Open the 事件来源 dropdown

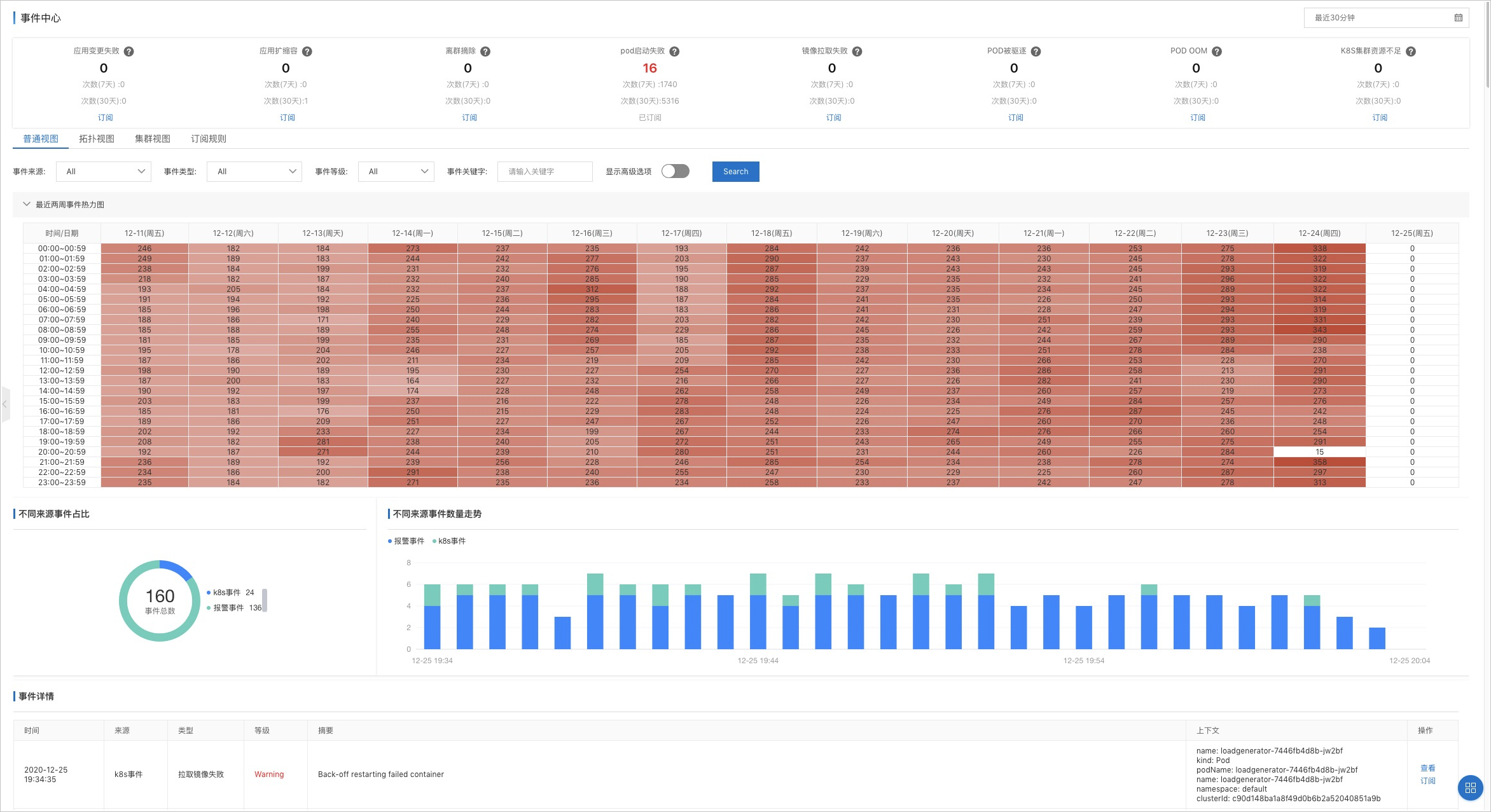[x=104, y=172]
